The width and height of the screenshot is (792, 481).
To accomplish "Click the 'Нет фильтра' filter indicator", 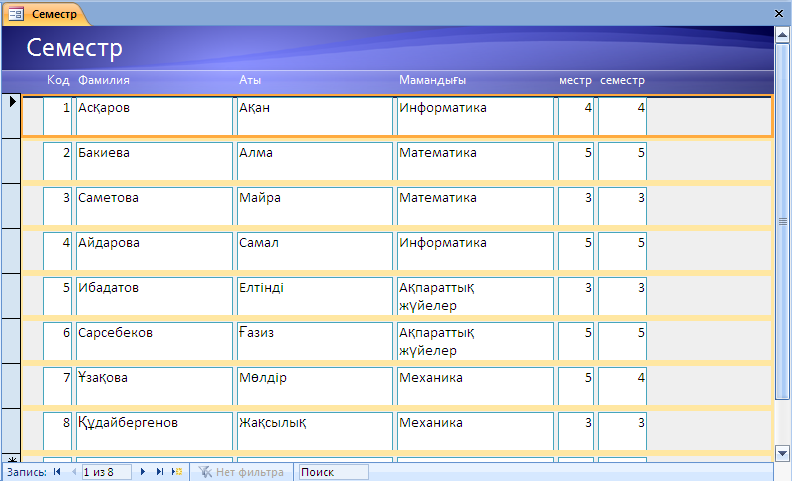I will click(241, 472).
